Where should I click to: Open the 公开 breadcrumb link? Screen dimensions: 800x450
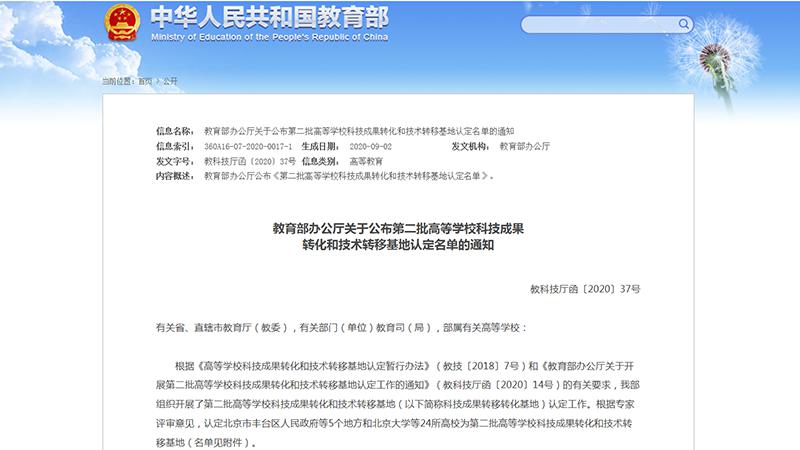(x=170, y=81)
